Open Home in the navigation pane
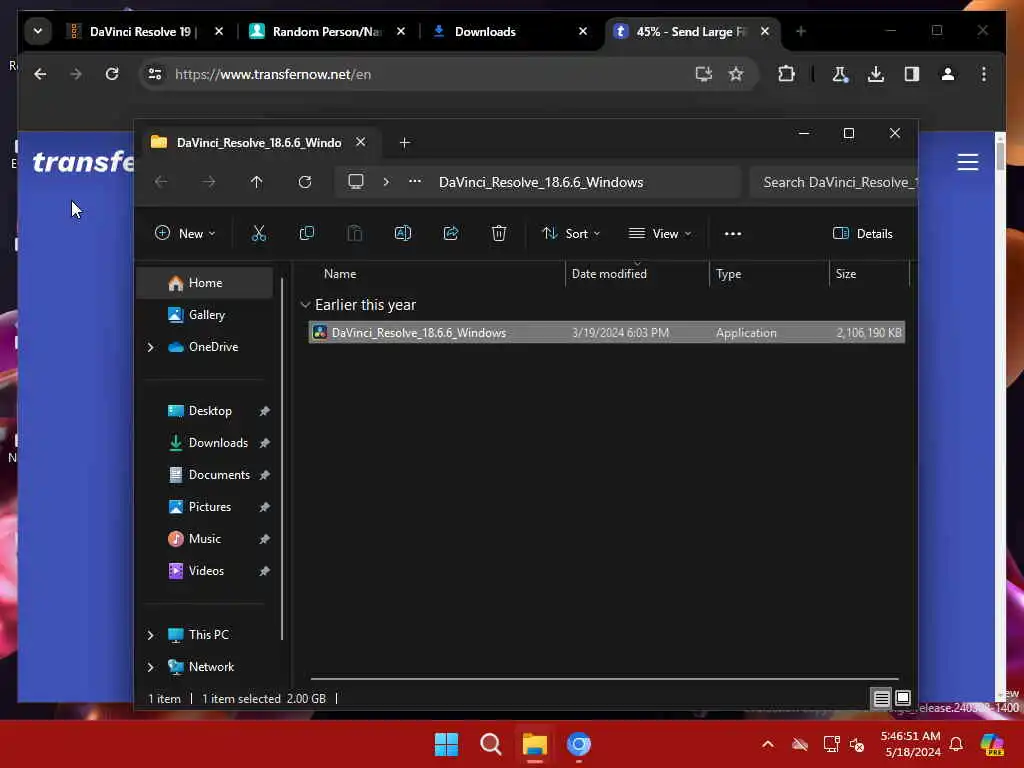Viewport: 1024px width, 768px height. (206, 283)
